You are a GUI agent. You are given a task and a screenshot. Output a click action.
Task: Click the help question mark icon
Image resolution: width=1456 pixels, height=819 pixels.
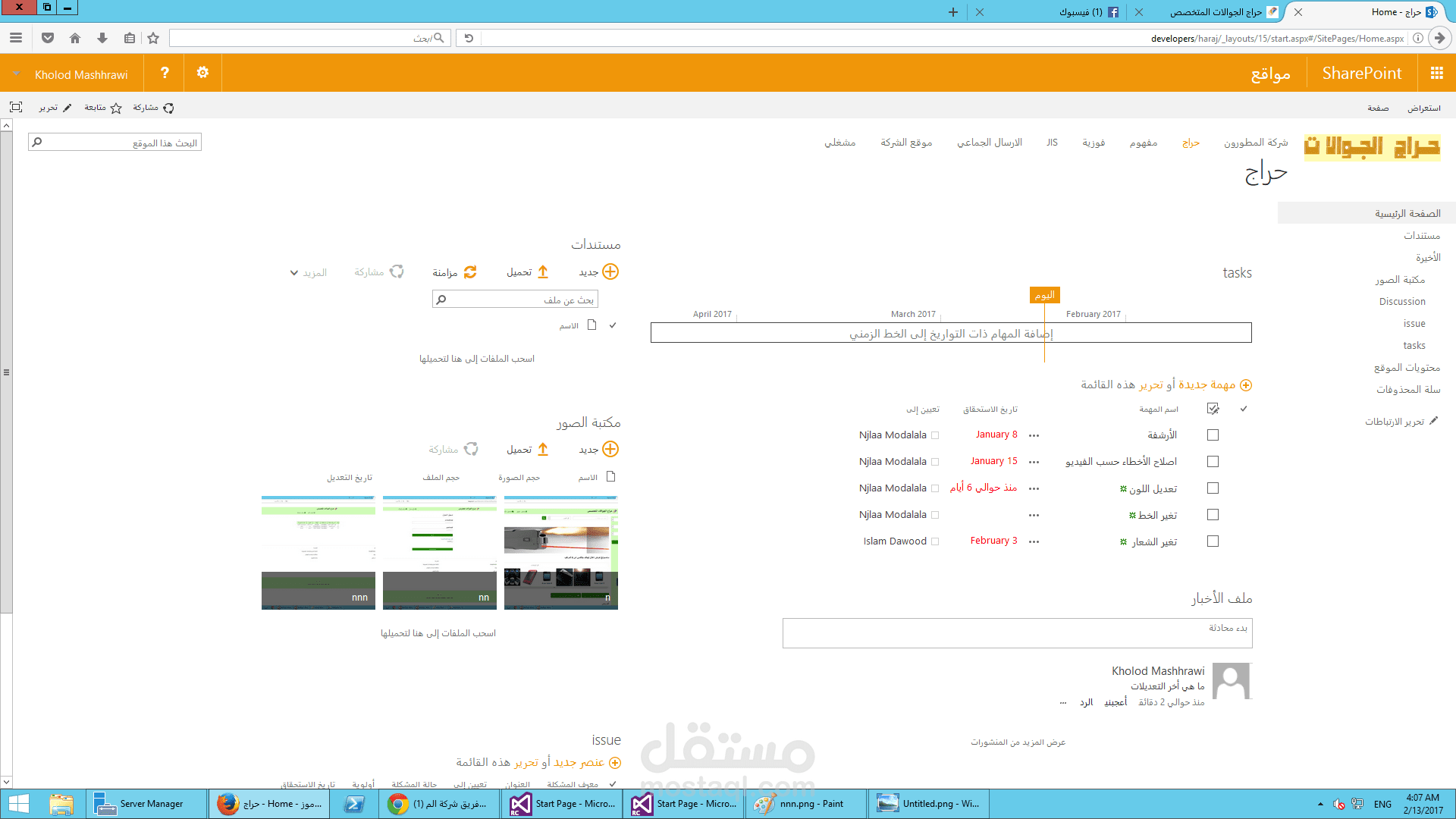point(165,73)
